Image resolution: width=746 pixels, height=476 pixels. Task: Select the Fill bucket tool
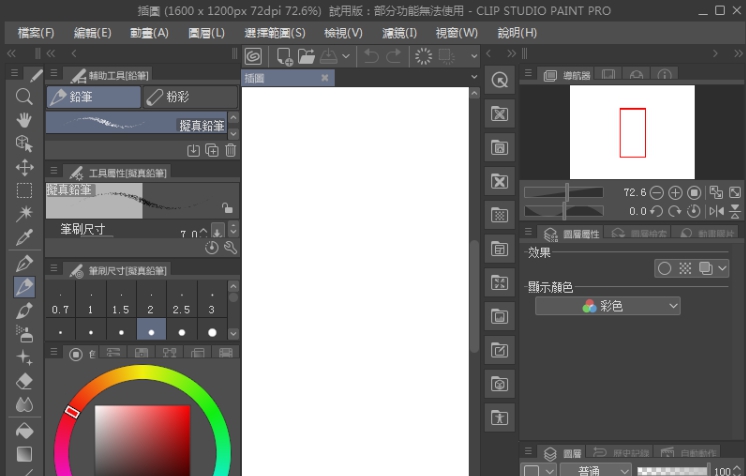(24, 431)
